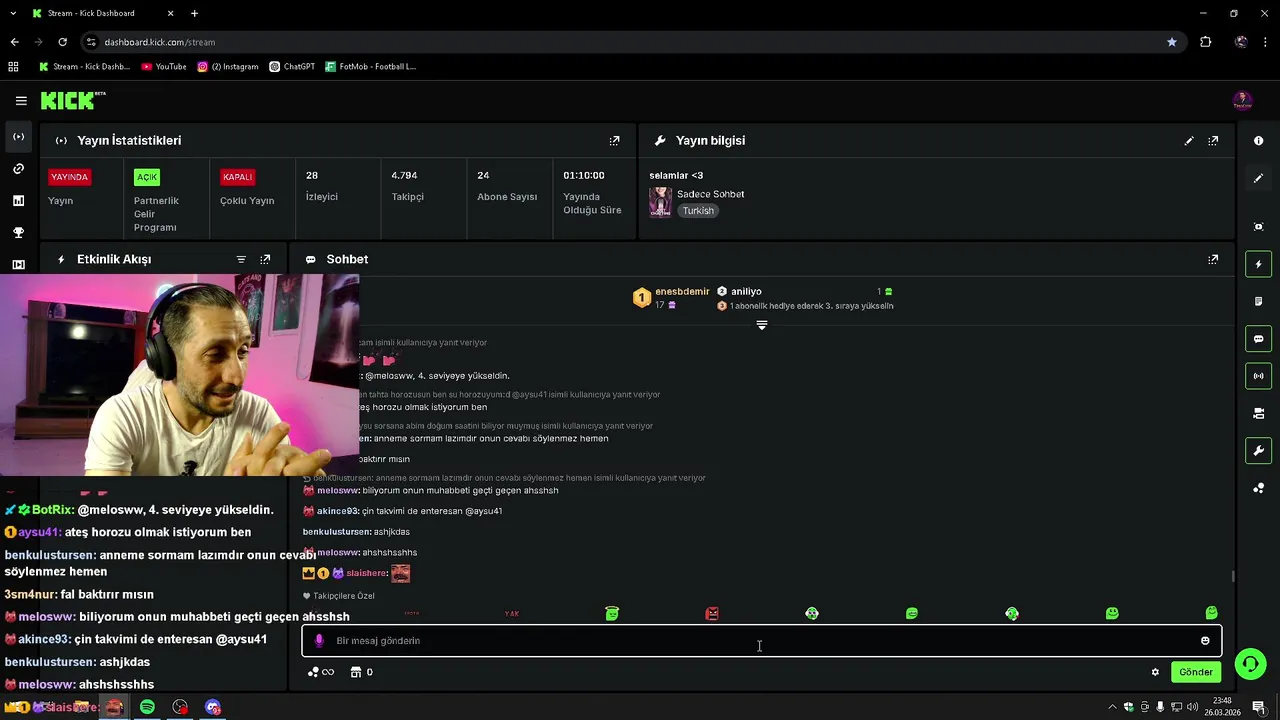
Task: Open the chain link icon in left sidebar
Action: tap(18, 169)
